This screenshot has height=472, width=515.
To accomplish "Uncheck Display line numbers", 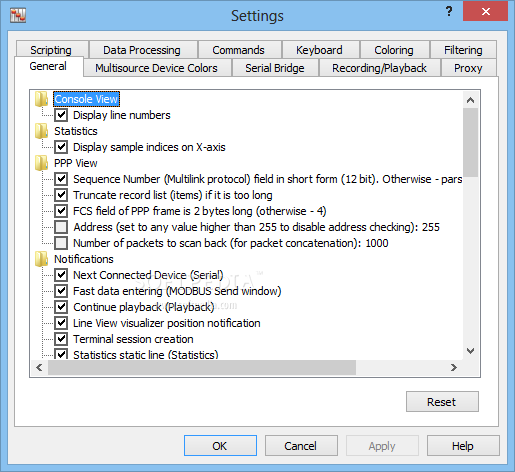I will [x=61, y=115].
